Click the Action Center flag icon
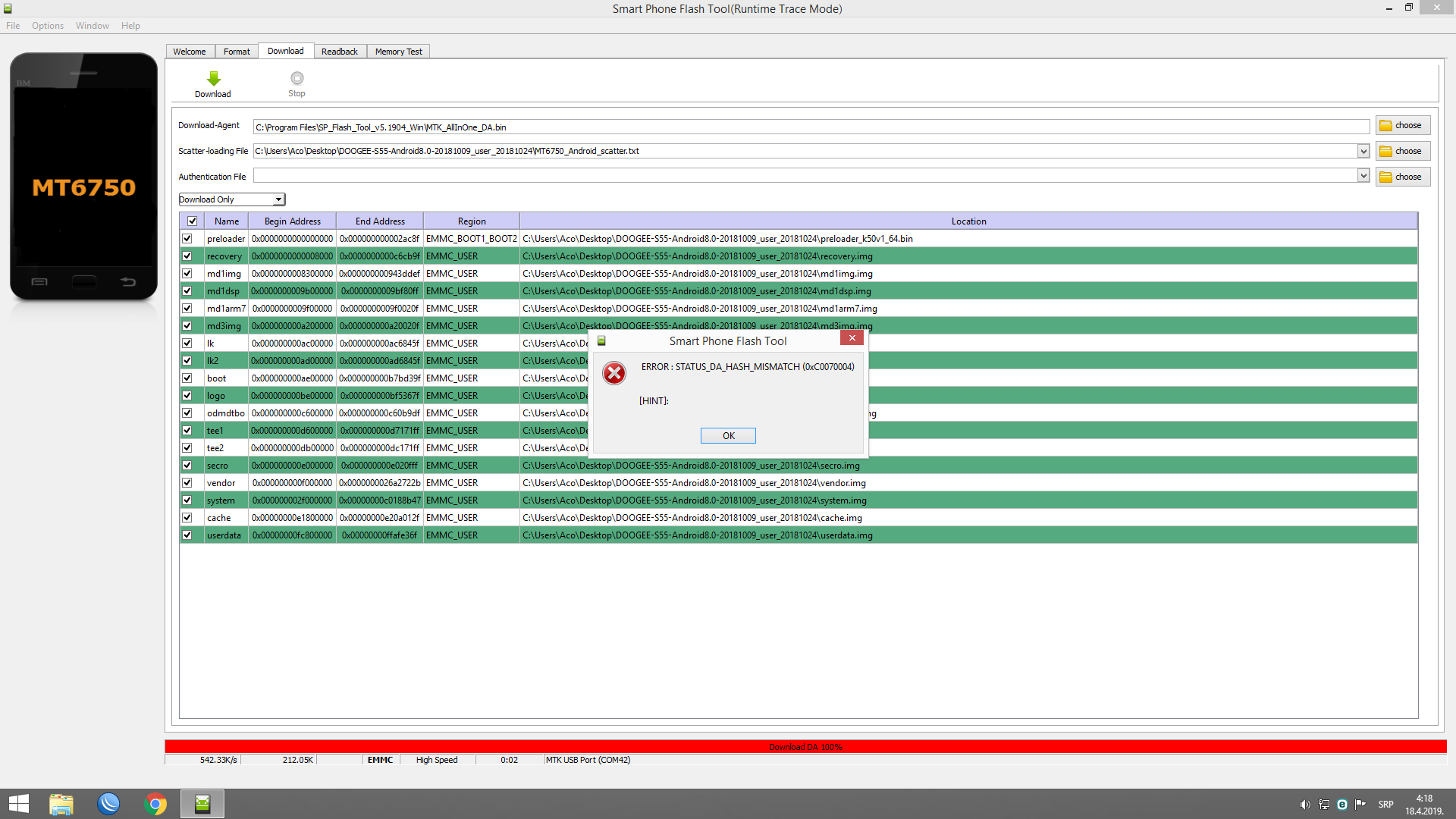Viewport: 1456px width, 819px height. (x=1360, y=805)
